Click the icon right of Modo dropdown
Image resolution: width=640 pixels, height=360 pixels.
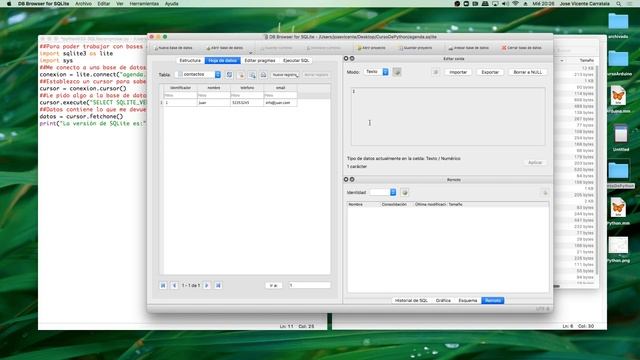[x=397, y=72]
